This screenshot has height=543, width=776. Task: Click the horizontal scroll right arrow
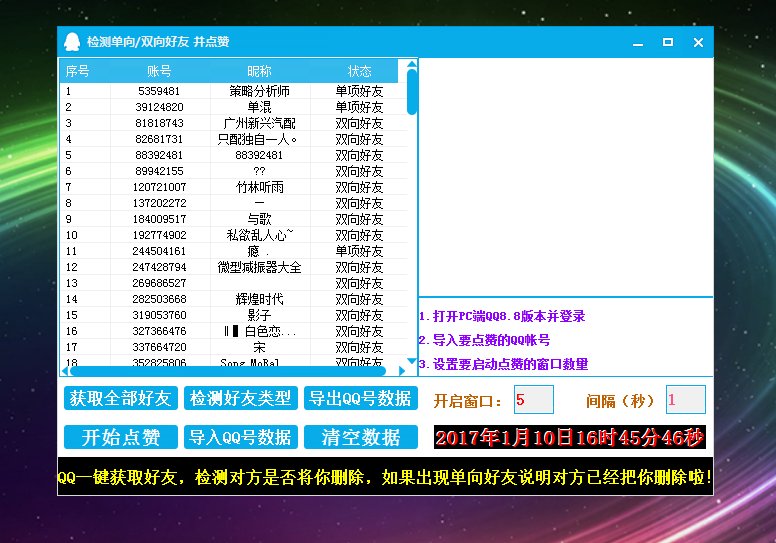(402, 371)
